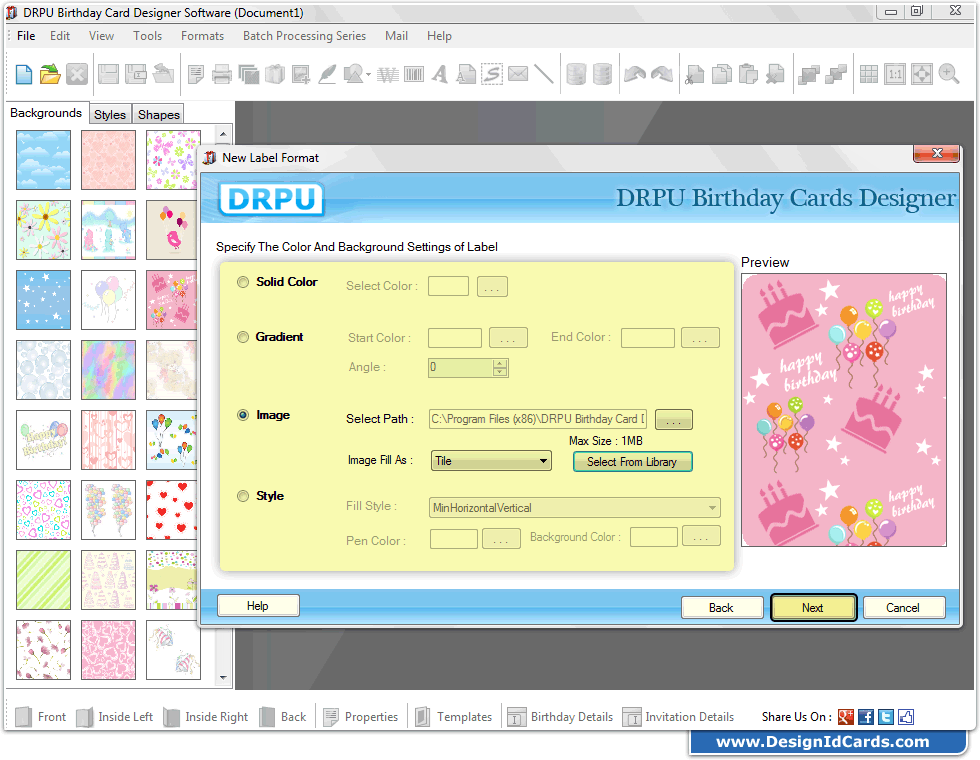
Task: Click the Select Path text field
Action: 538,419
